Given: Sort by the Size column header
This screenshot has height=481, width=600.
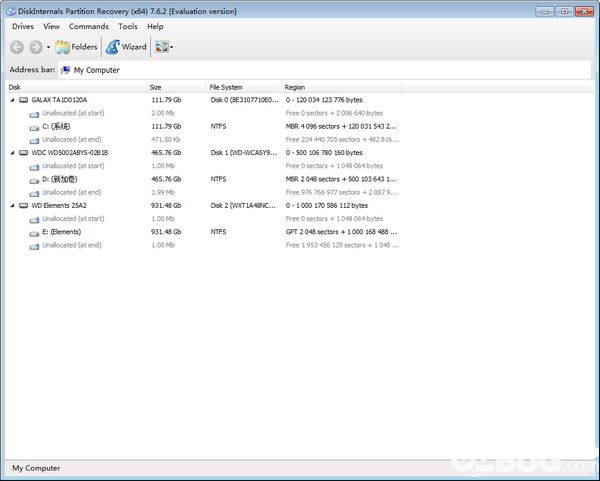Looking at the screenshot, I should [176, 87].
